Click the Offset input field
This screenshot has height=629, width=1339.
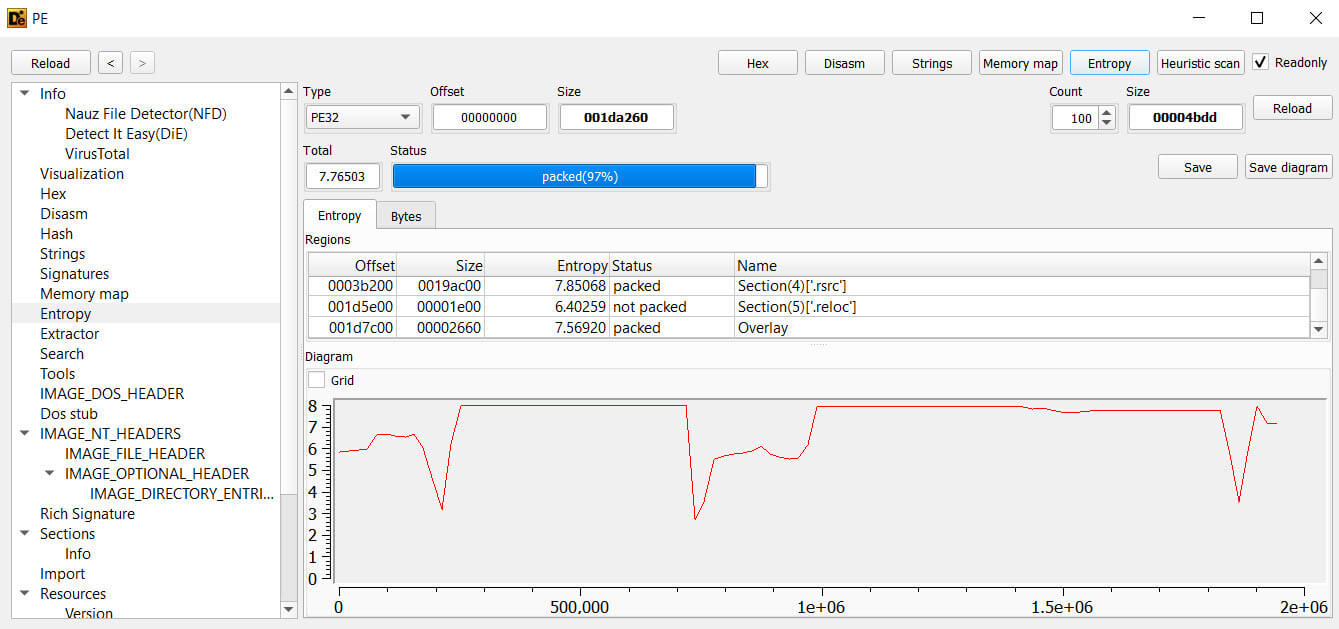click(x=490, y=117)
